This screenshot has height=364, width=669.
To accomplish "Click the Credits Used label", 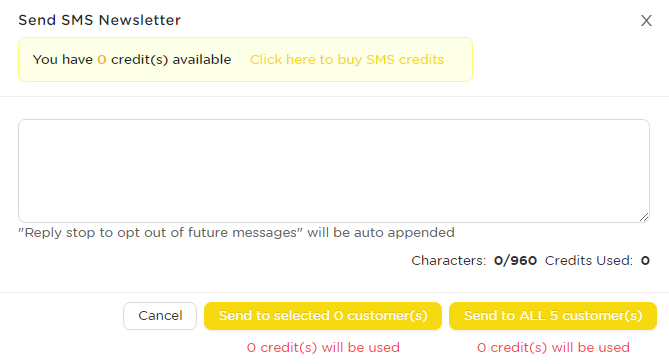I will [x=589, y=260].
